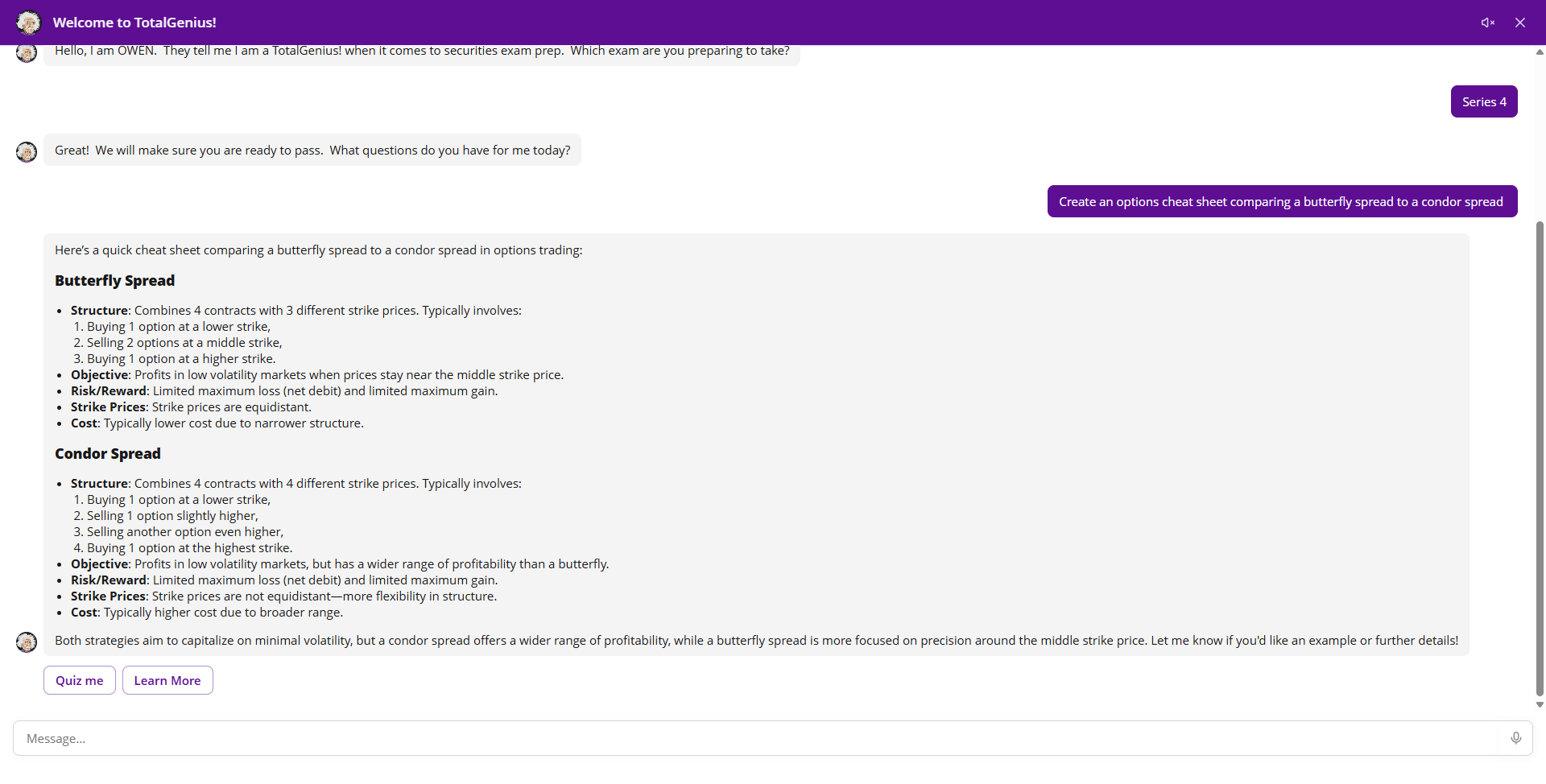Click the Learn More button
This screenshot has width=1546, height=784.
click(x=167, y=680)
